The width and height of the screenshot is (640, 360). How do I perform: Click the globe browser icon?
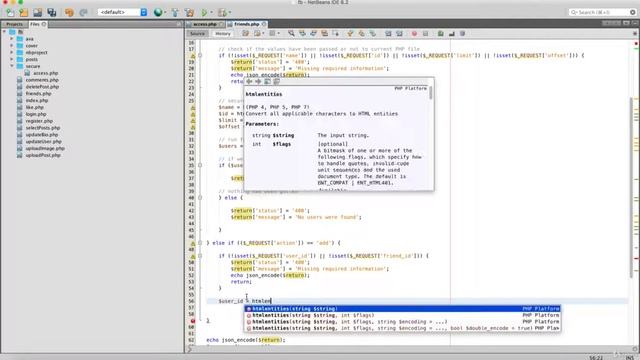tap(158, 13)
